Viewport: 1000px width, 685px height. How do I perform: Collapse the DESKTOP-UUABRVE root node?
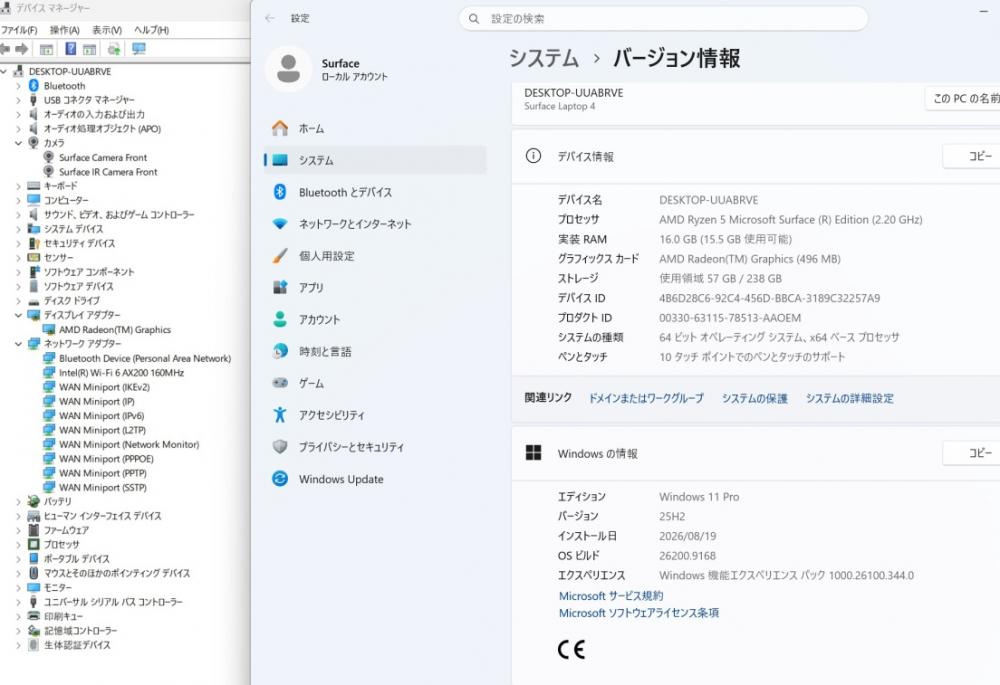[4, 71]
